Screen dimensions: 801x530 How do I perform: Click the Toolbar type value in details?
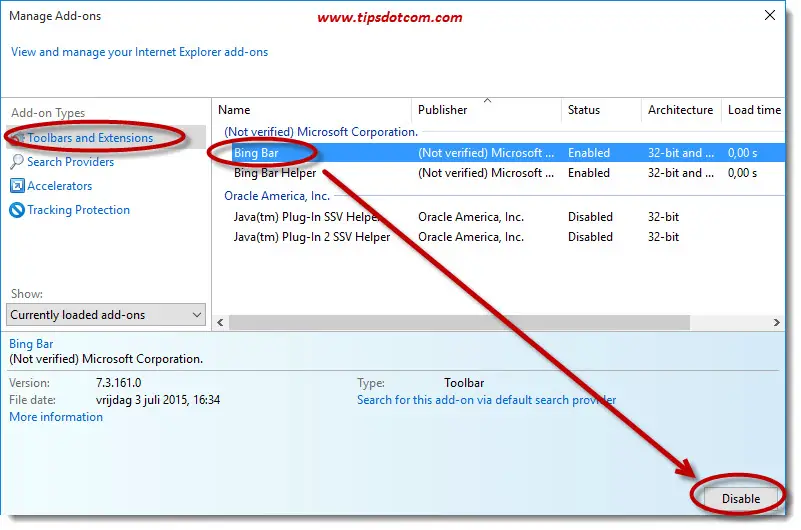[464, 382]
